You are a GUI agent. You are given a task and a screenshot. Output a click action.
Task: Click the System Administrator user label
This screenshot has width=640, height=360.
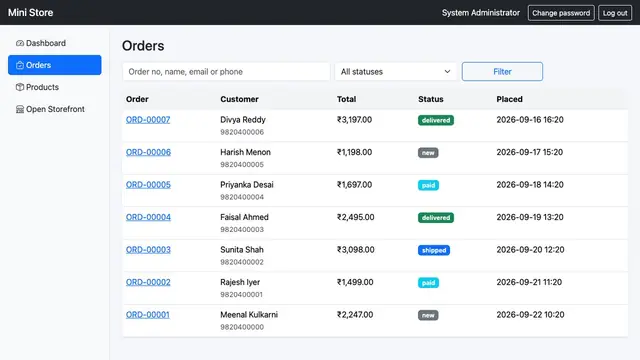pos(481,13)
